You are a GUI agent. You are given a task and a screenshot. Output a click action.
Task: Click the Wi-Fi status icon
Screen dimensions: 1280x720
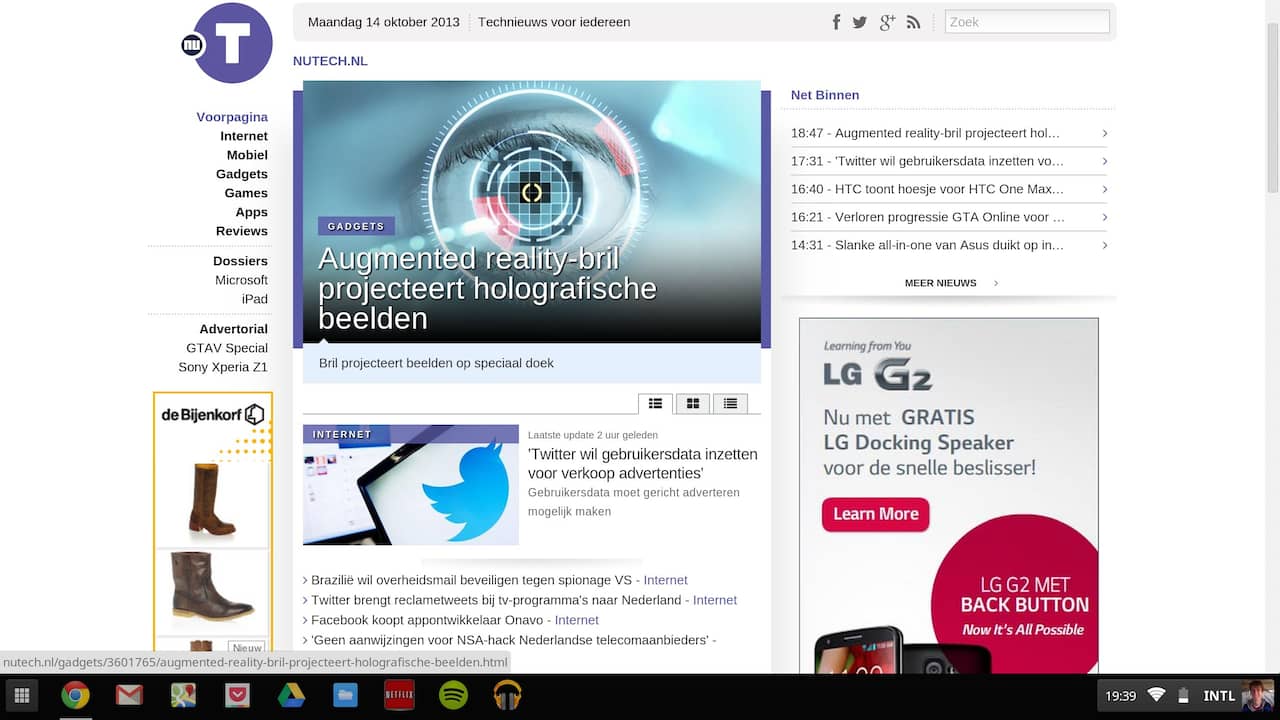point(1156,695)
